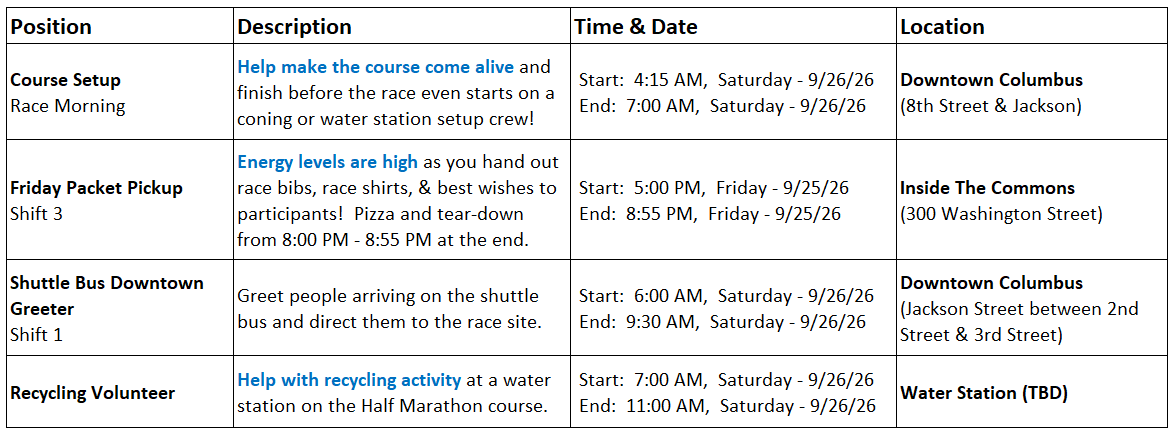The height and width of the screenshot is (432, 1171).
Task: Click the Friday 5:00 PM start time cell
Action: pyautogui.click(x=714, y=188)
